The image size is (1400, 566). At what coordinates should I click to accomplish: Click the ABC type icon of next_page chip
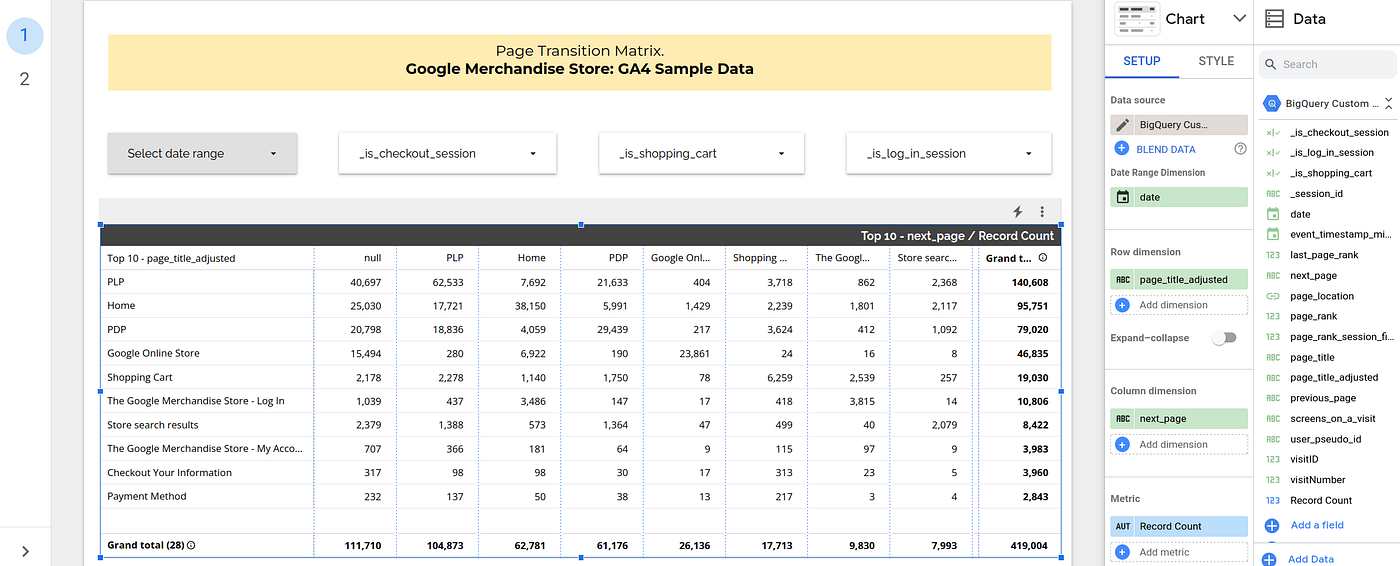pos(1123,419)
